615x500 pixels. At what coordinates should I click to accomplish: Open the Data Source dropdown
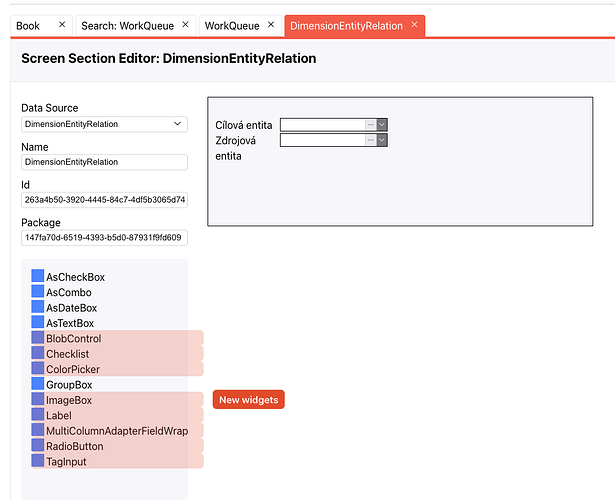[x=104, y=124]
